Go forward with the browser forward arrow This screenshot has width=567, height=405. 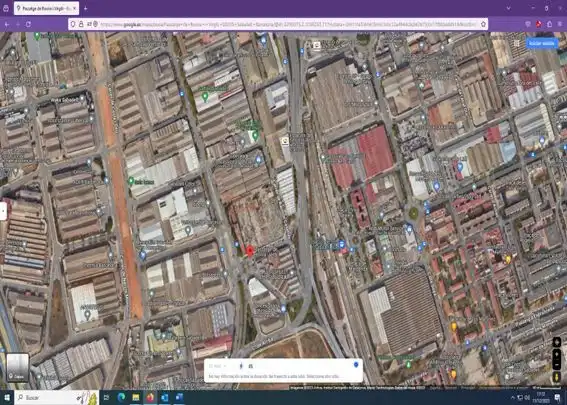click(18, 24)
